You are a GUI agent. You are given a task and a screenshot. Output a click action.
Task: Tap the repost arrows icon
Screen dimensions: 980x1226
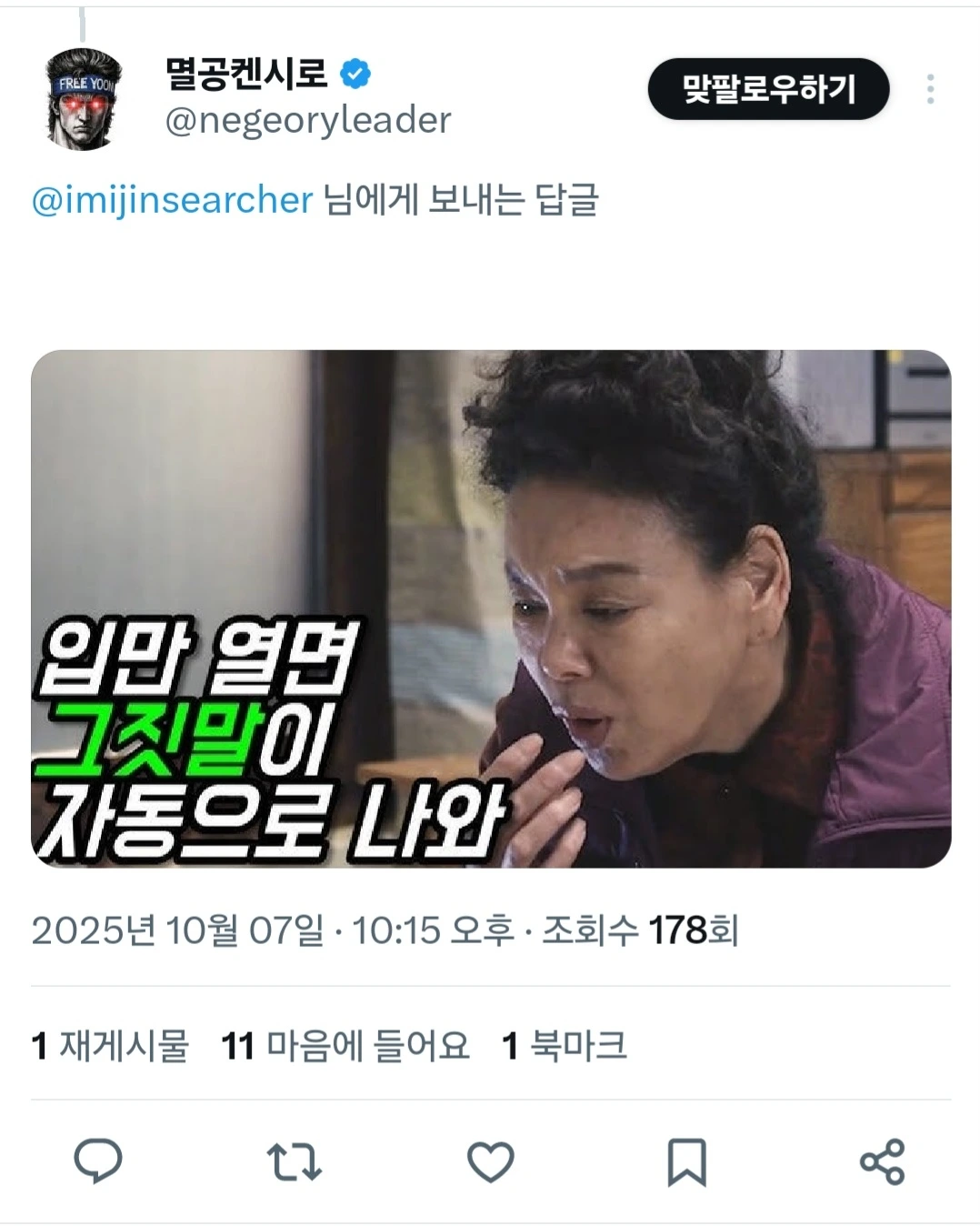pyautogui.click(x=294, y=1161)
